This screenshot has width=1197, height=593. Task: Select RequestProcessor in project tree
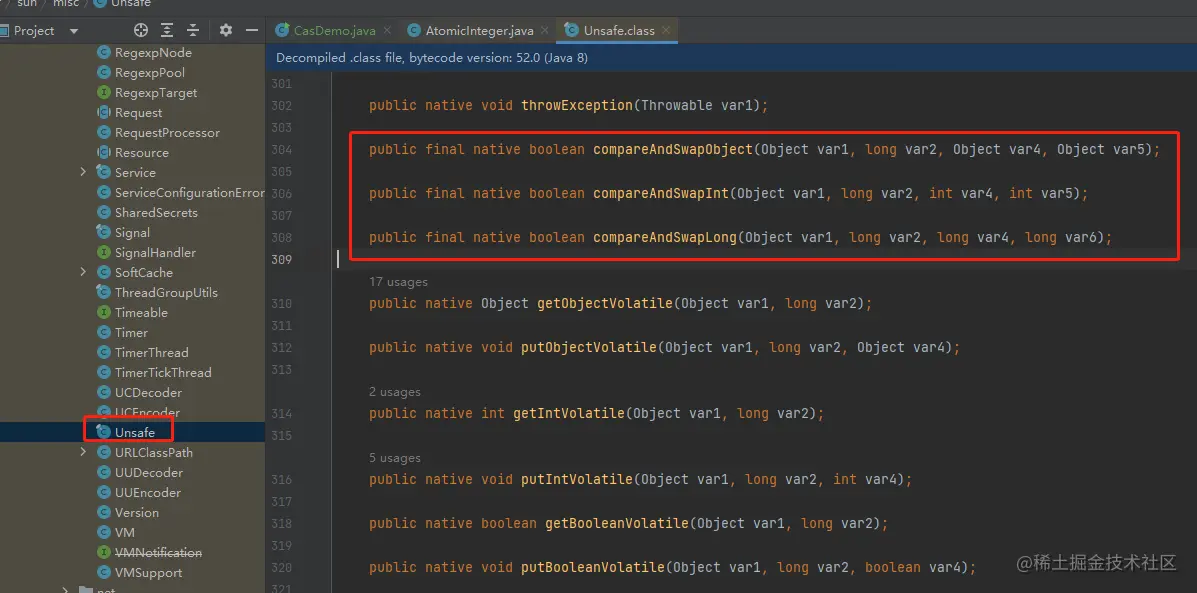(x=167, y=133)
